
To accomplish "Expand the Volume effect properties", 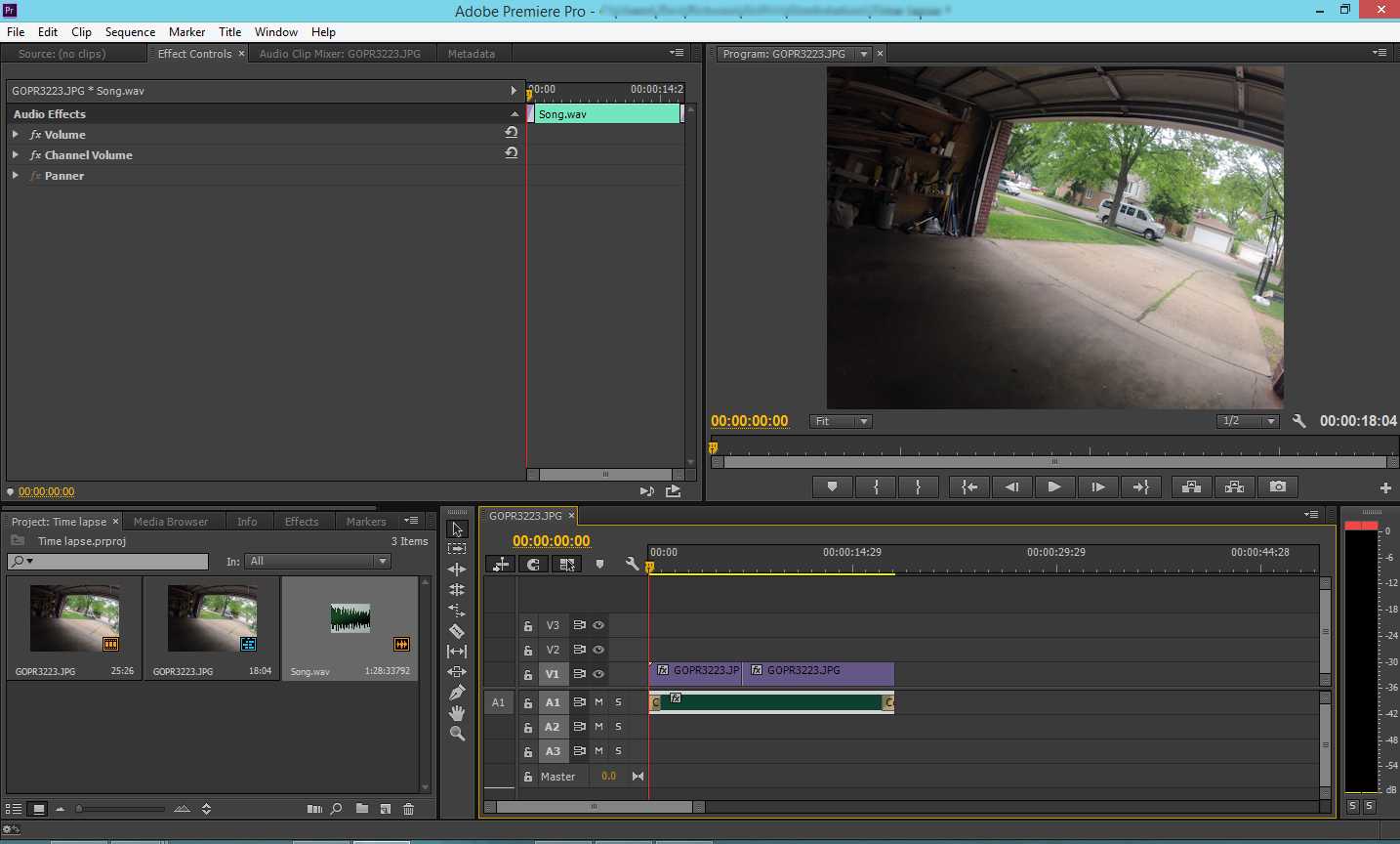I will click(16, 135).
